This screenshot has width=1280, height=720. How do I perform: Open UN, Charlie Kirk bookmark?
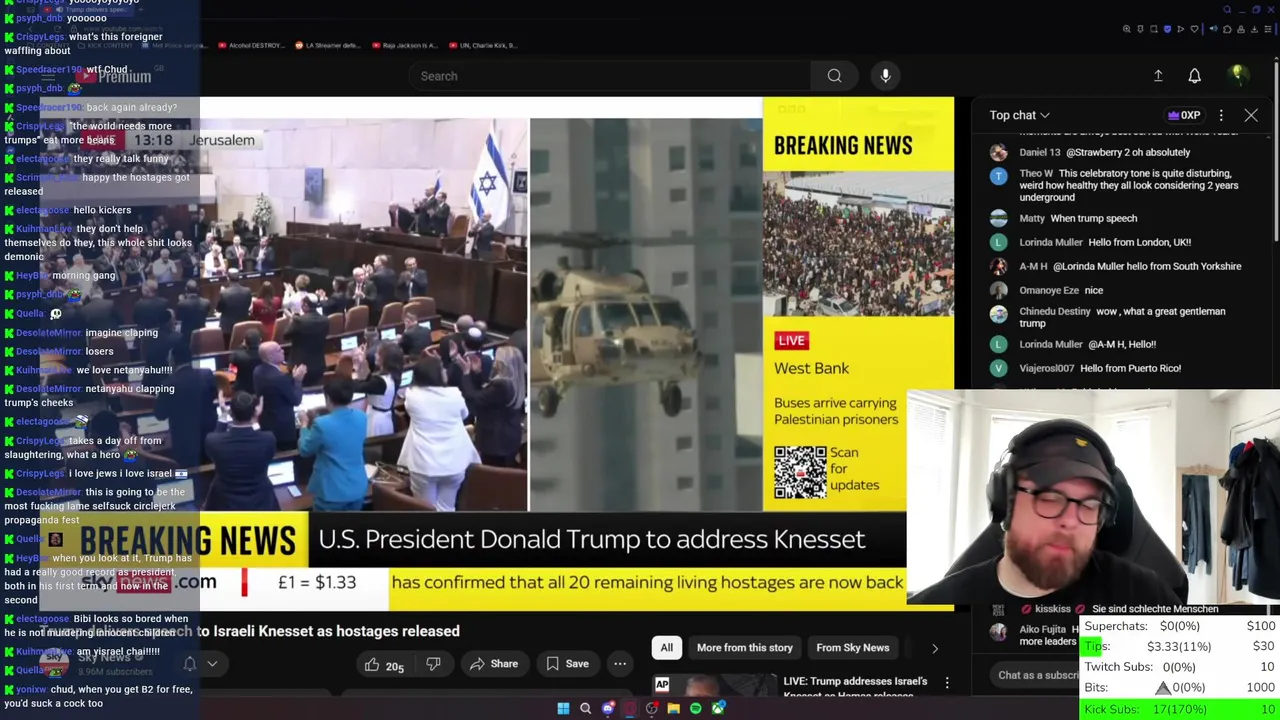[x=483, y=45]
